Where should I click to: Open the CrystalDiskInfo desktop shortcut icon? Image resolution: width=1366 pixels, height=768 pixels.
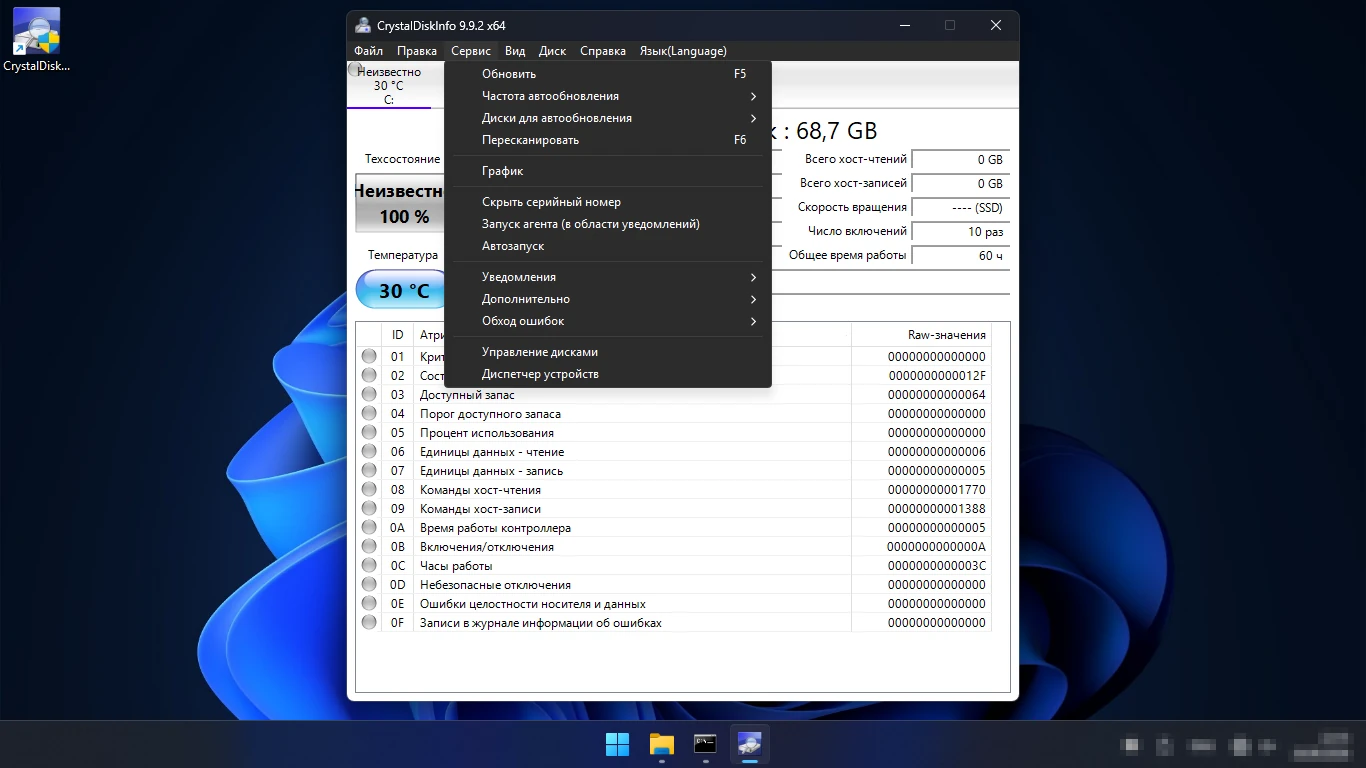click(x=36, y=40)
